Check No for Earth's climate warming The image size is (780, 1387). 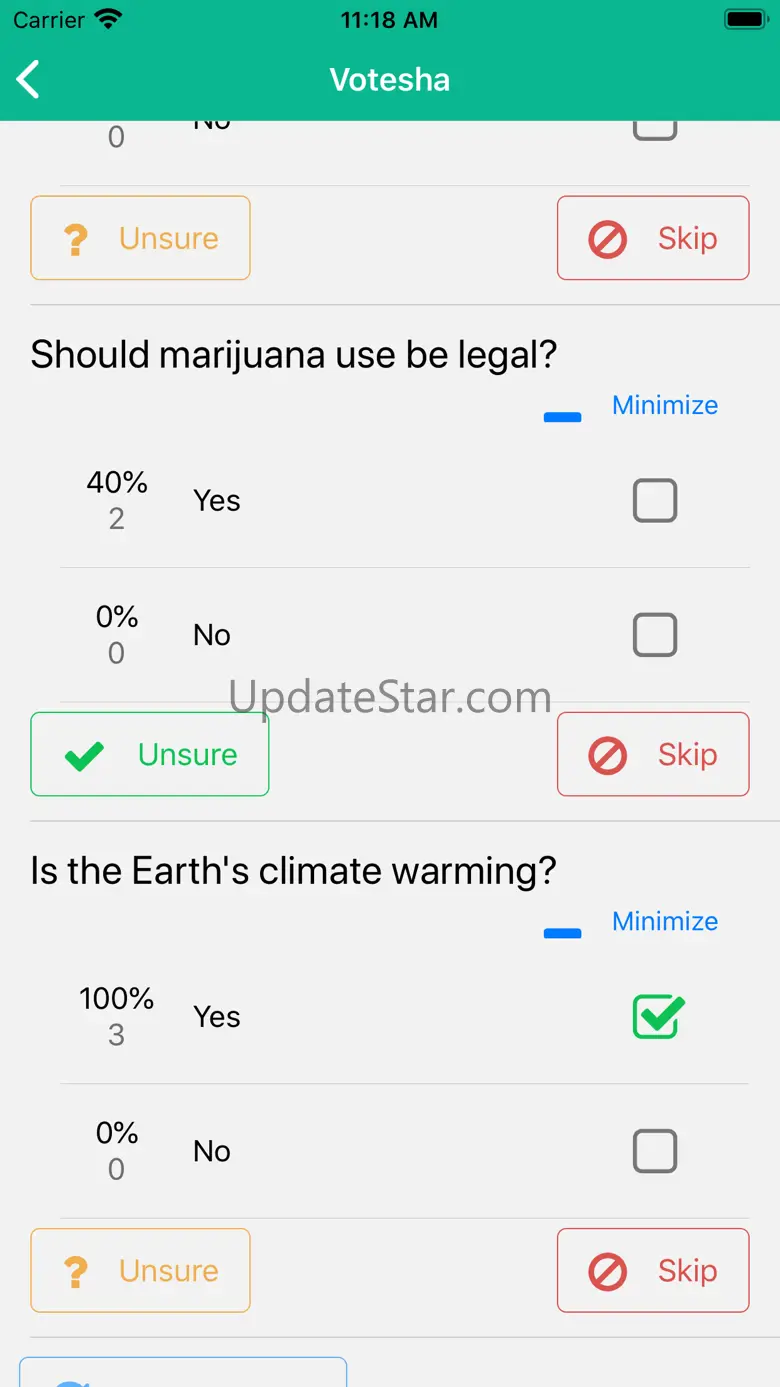[x=655, y=1151]
